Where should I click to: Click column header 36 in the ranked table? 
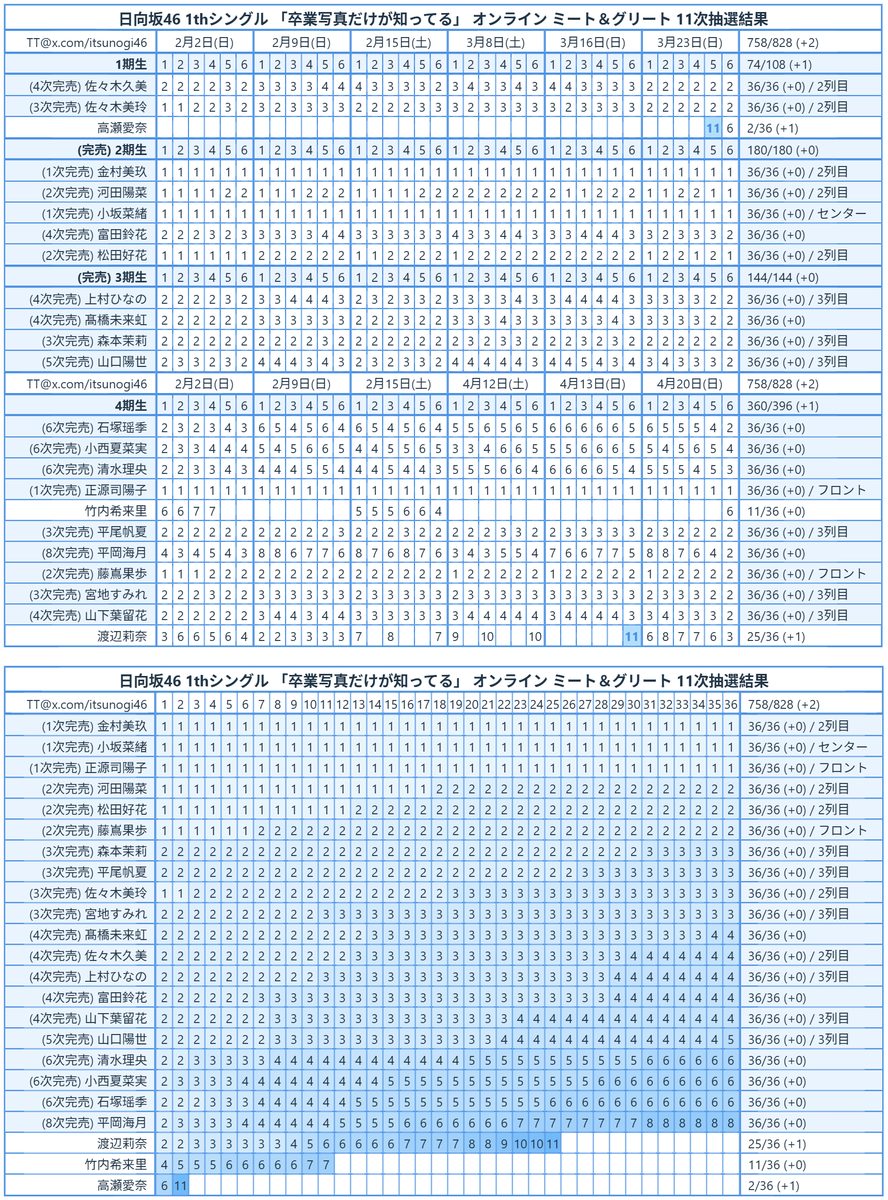pyautogui.click(x=731, y=706)
